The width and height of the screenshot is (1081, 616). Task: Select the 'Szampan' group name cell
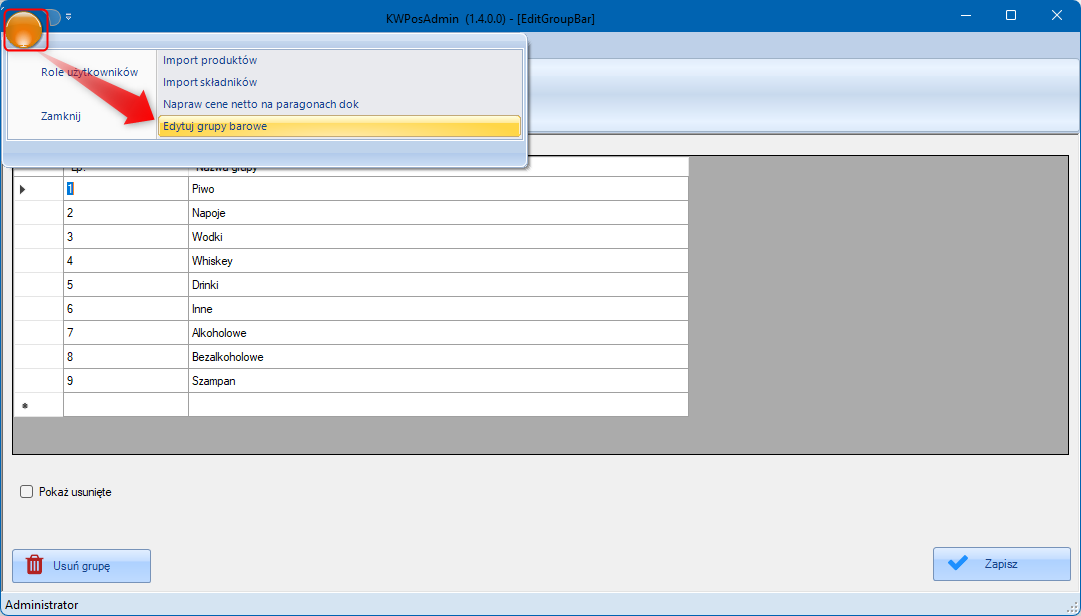tap(437, 381)
